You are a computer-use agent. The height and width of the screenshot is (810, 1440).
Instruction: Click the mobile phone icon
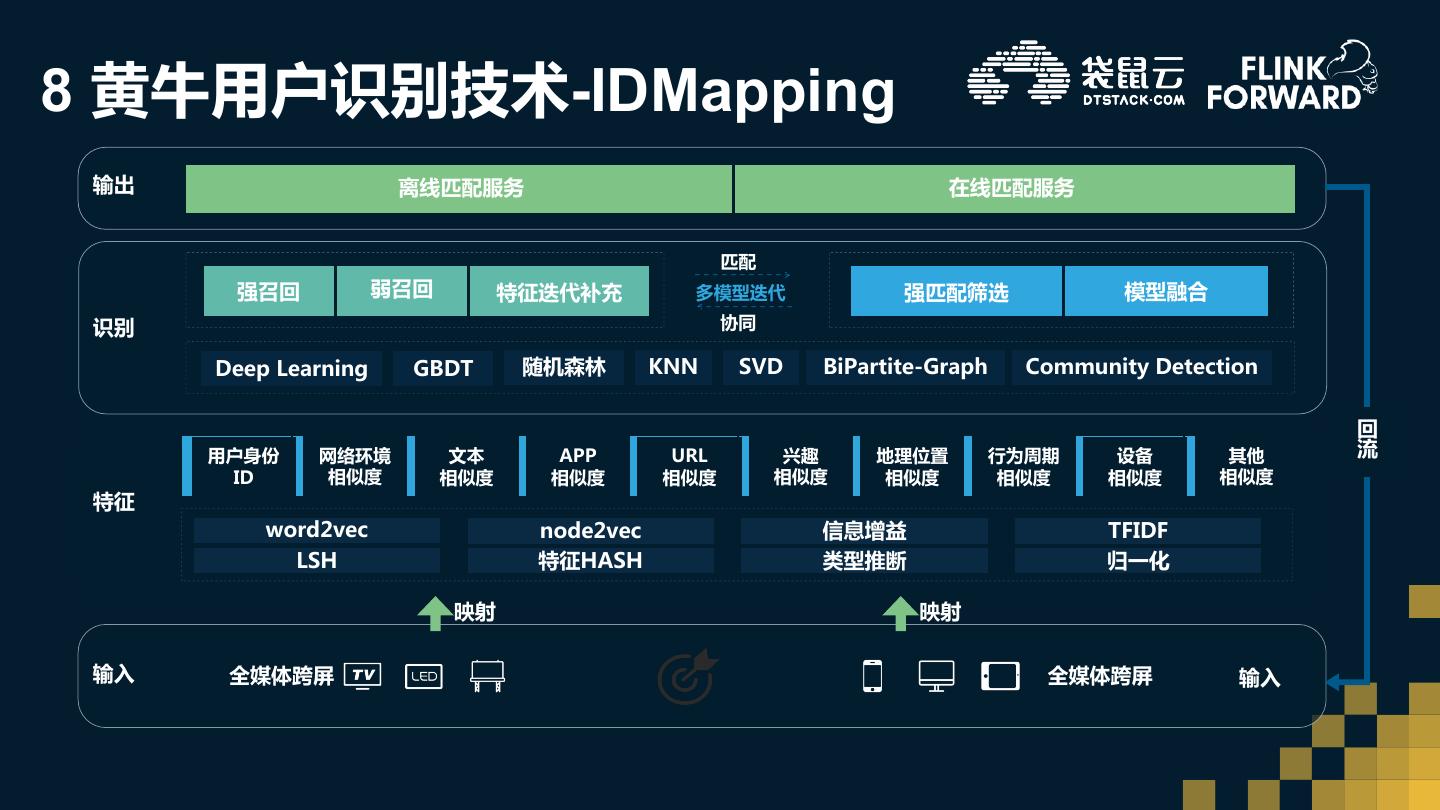pyautogui.click(x=872, y=676)
